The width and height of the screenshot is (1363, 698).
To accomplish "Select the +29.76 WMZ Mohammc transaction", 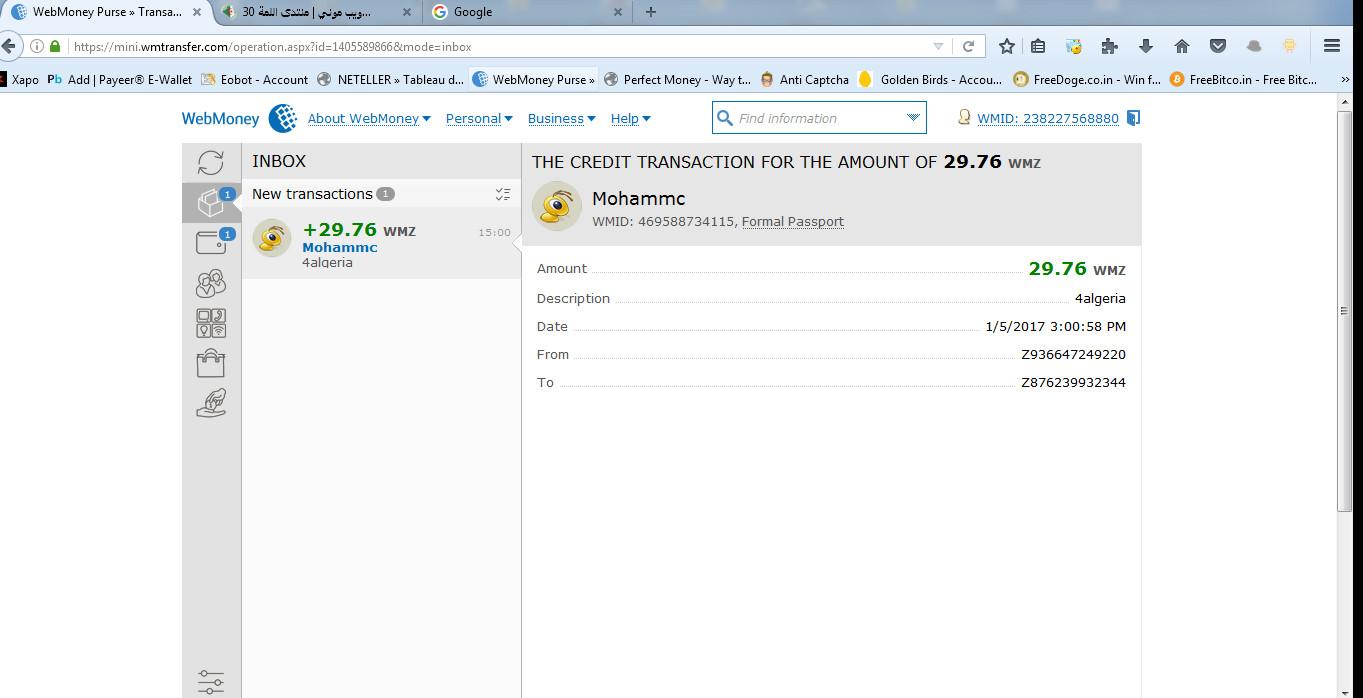I will (381, 243).
